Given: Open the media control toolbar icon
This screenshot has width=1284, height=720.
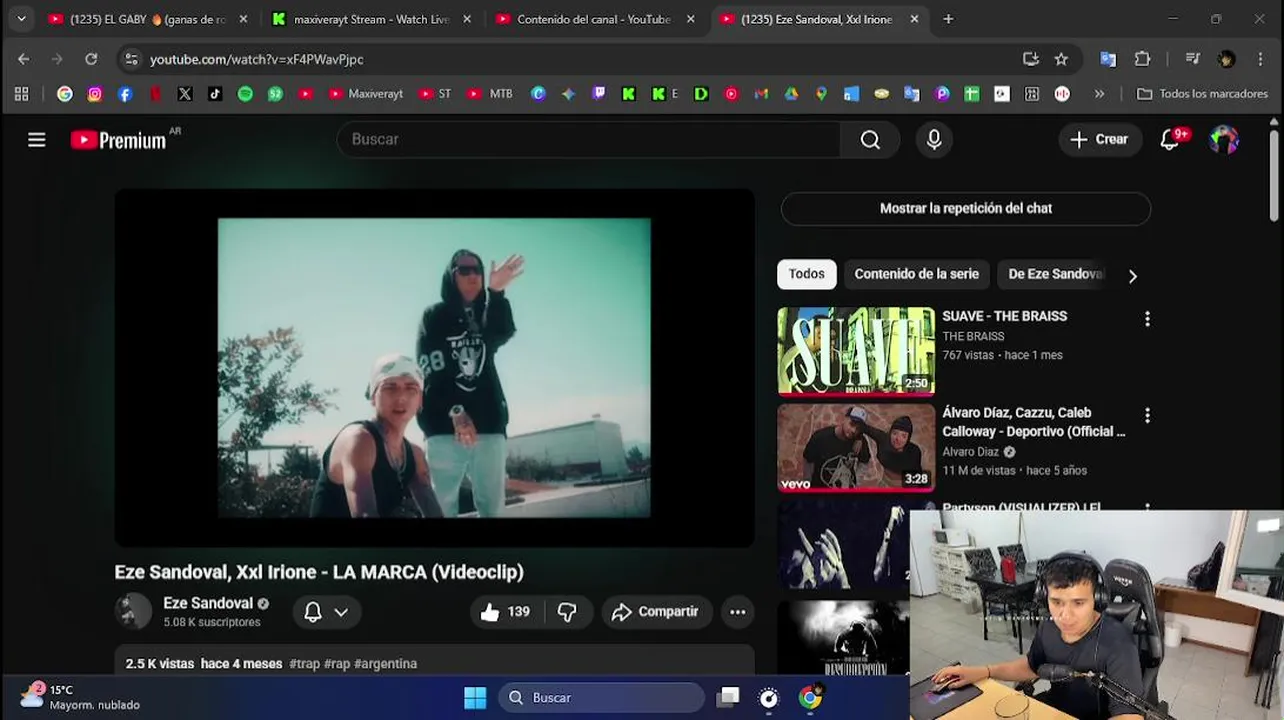Looking at the screenshot, I should (1192, 59).
